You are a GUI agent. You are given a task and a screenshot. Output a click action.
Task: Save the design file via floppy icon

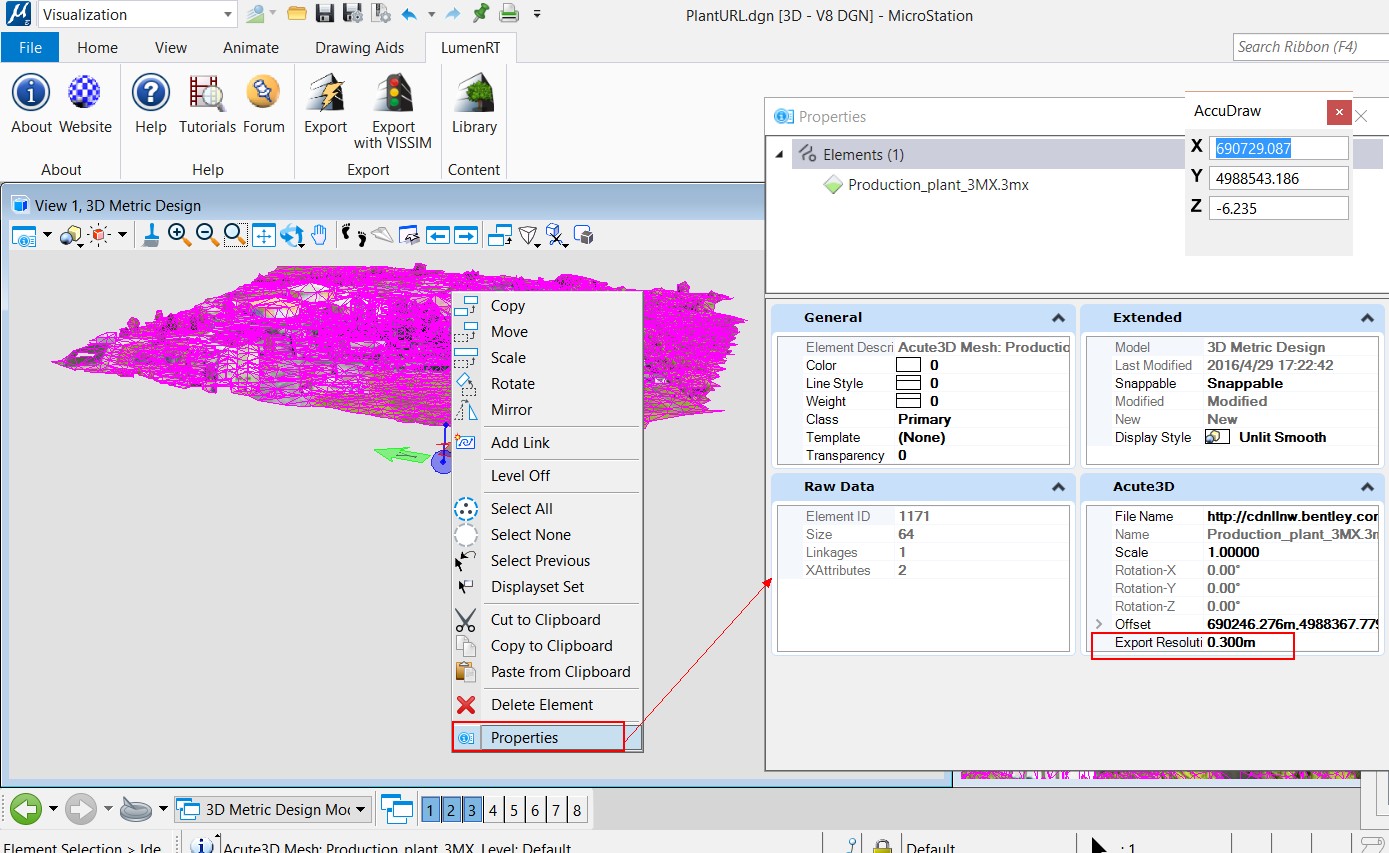[325, 14]
